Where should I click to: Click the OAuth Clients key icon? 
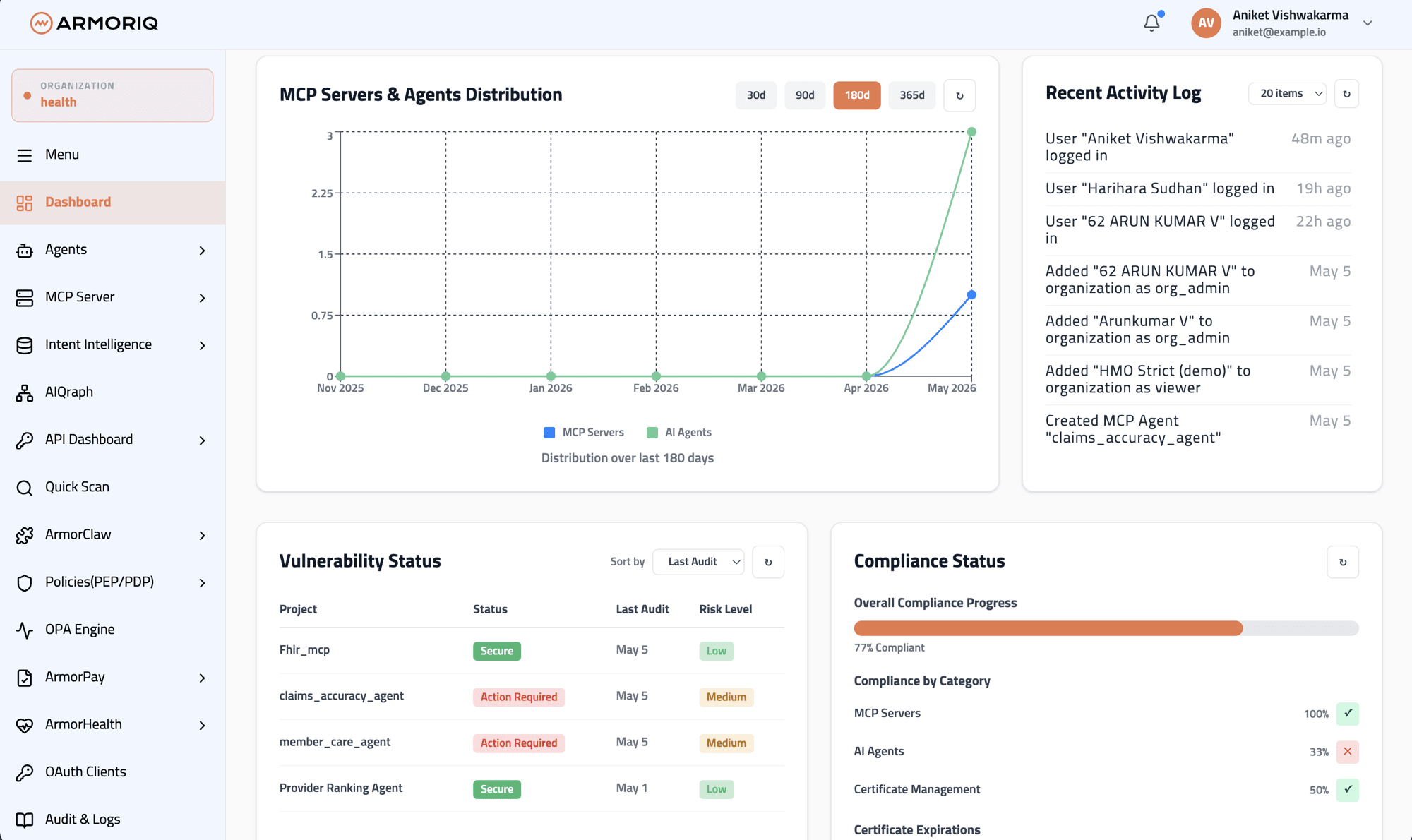click(25, 773)
